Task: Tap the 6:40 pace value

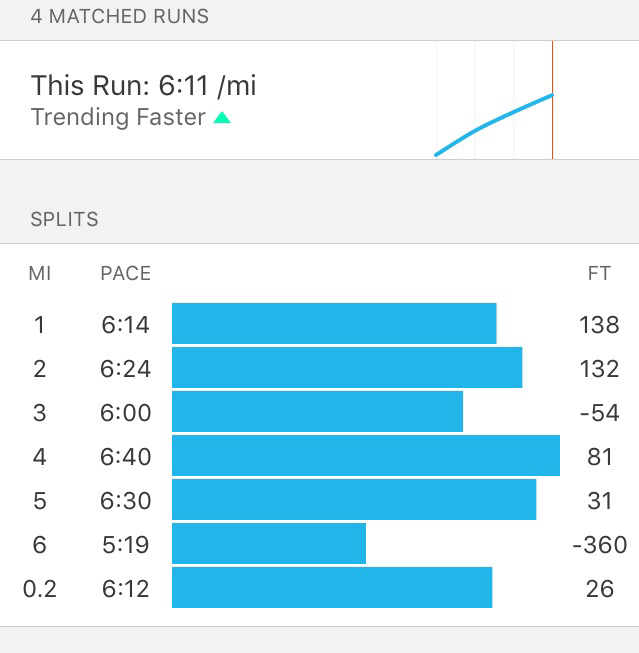Action: [x=126, y=456]
